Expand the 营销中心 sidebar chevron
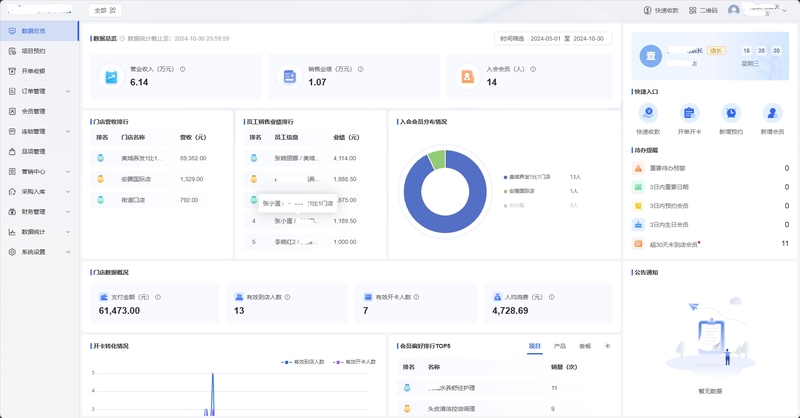Viewport: 800px width, 418px height. tap(68, 171)
